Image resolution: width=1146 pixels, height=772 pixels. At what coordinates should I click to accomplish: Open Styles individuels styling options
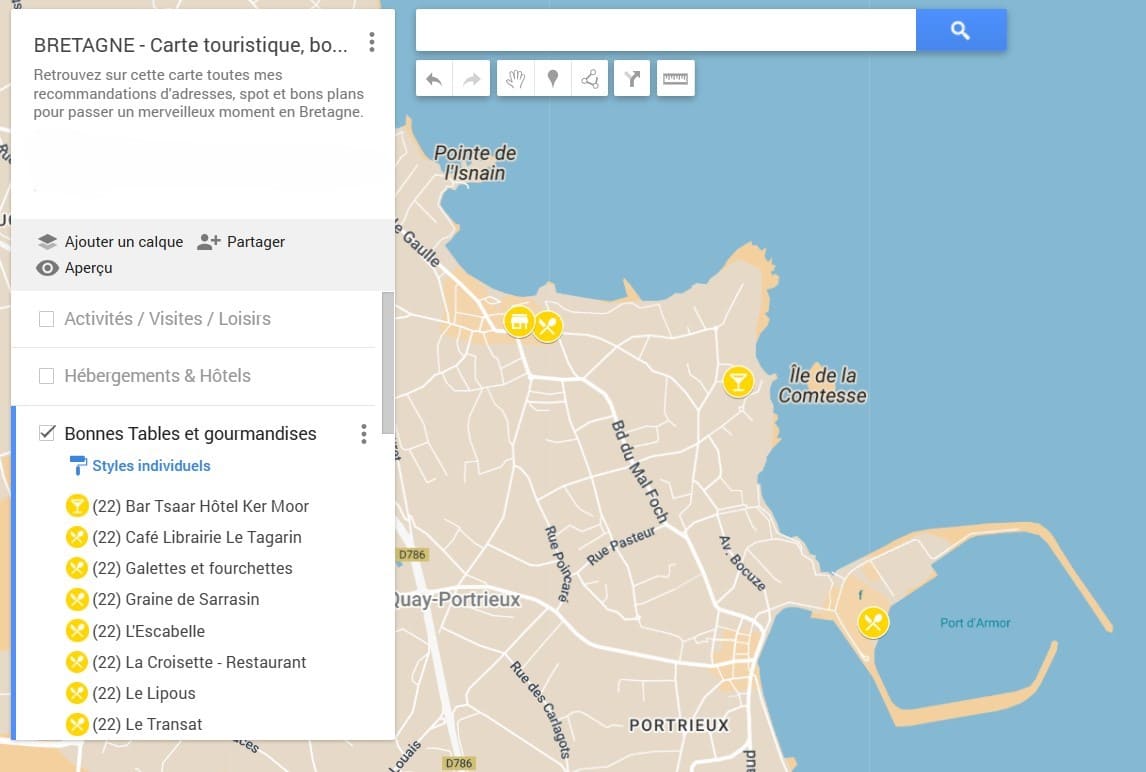151,466
